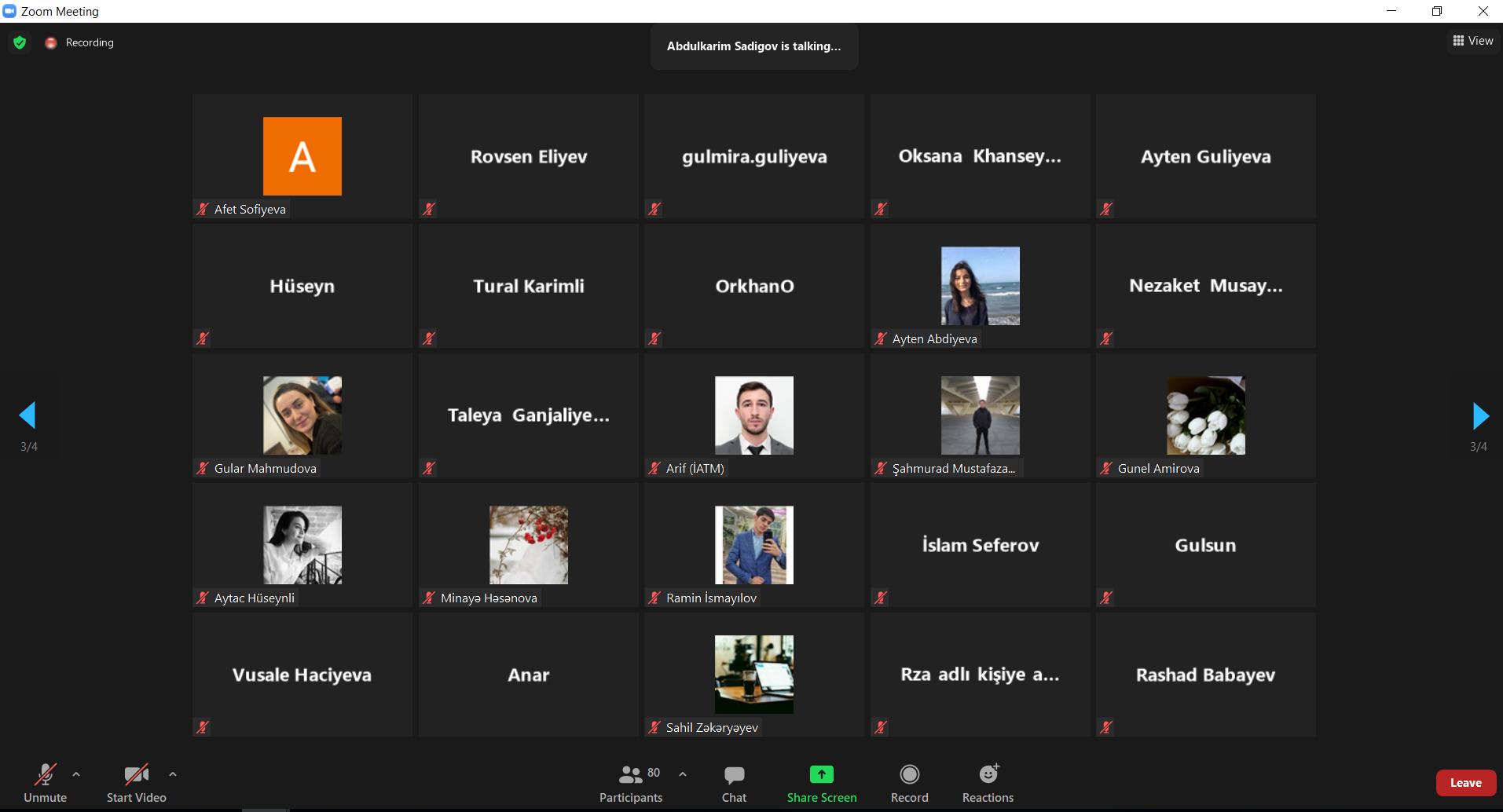Click Rovsen Eliyev's muted mic icon
This screenshot has width=1503, height=812.
pos(429,209)
